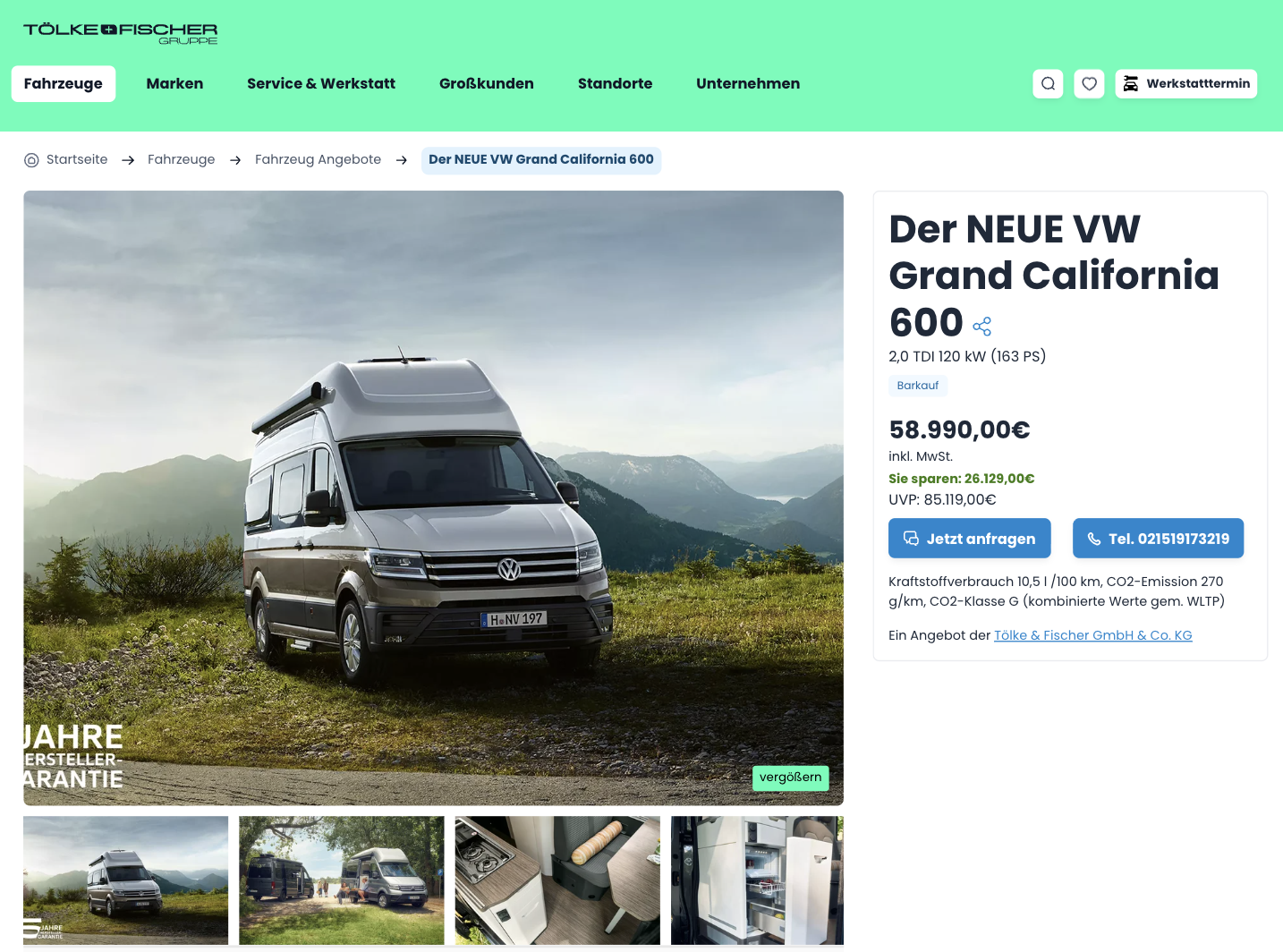The image size is (1283, 952).
Task: Click the Startseite home icon in breadcrumbs
Action: (x=31, y=160)
